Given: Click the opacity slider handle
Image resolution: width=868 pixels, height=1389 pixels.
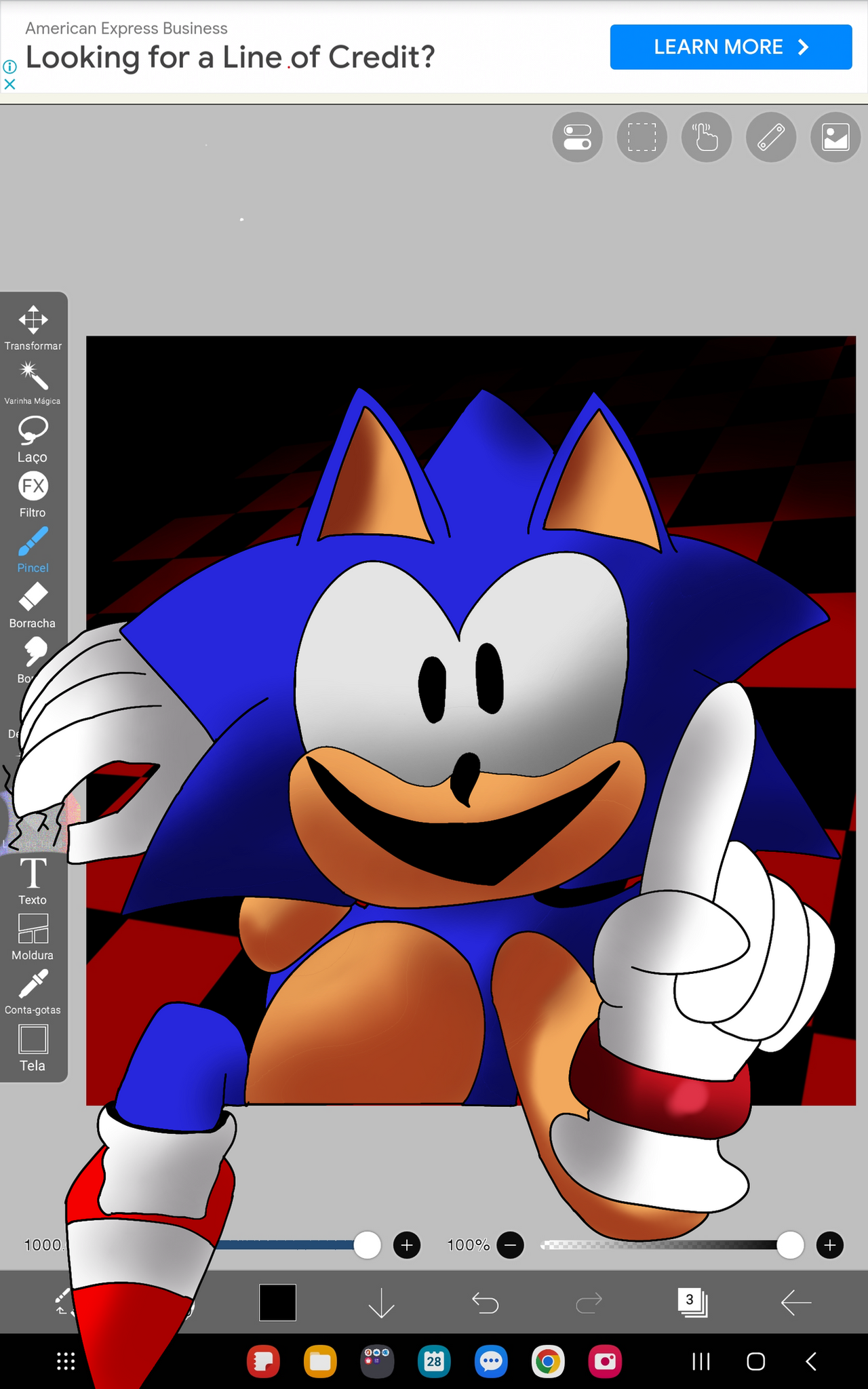Looking at the screenshot, I should [x=790, y=1245].
